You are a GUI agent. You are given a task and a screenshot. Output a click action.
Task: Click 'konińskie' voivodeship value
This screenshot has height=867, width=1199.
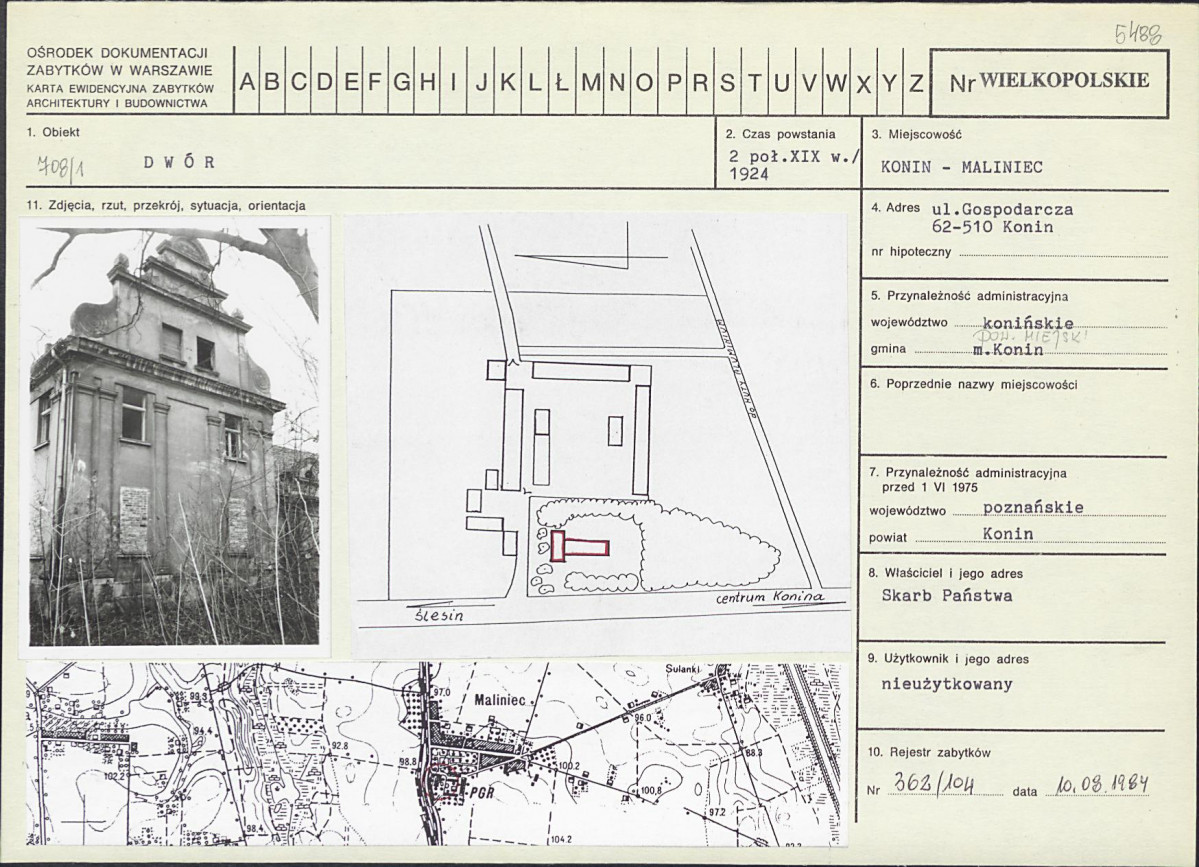(1028, 323)
